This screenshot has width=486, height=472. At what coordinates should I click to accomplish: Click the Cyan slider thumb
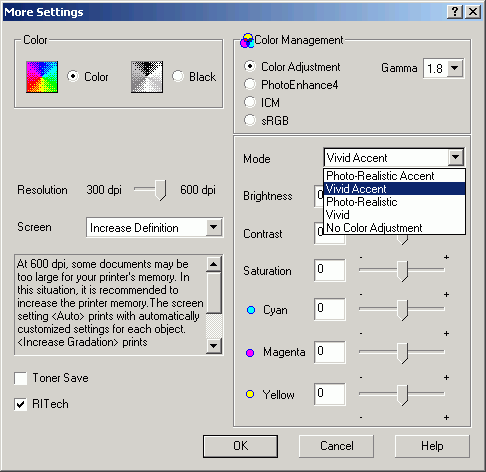tap(403, 310)
